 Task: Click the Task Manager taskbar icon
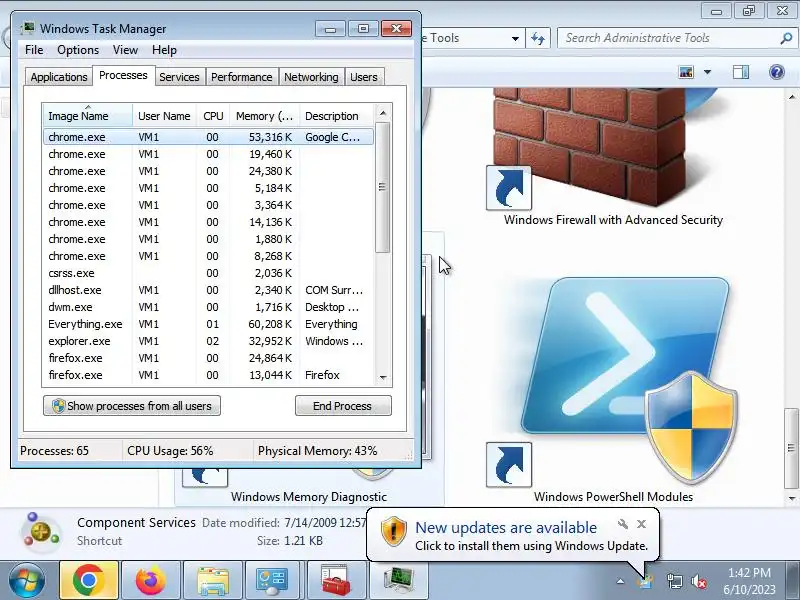pos(398,580)
